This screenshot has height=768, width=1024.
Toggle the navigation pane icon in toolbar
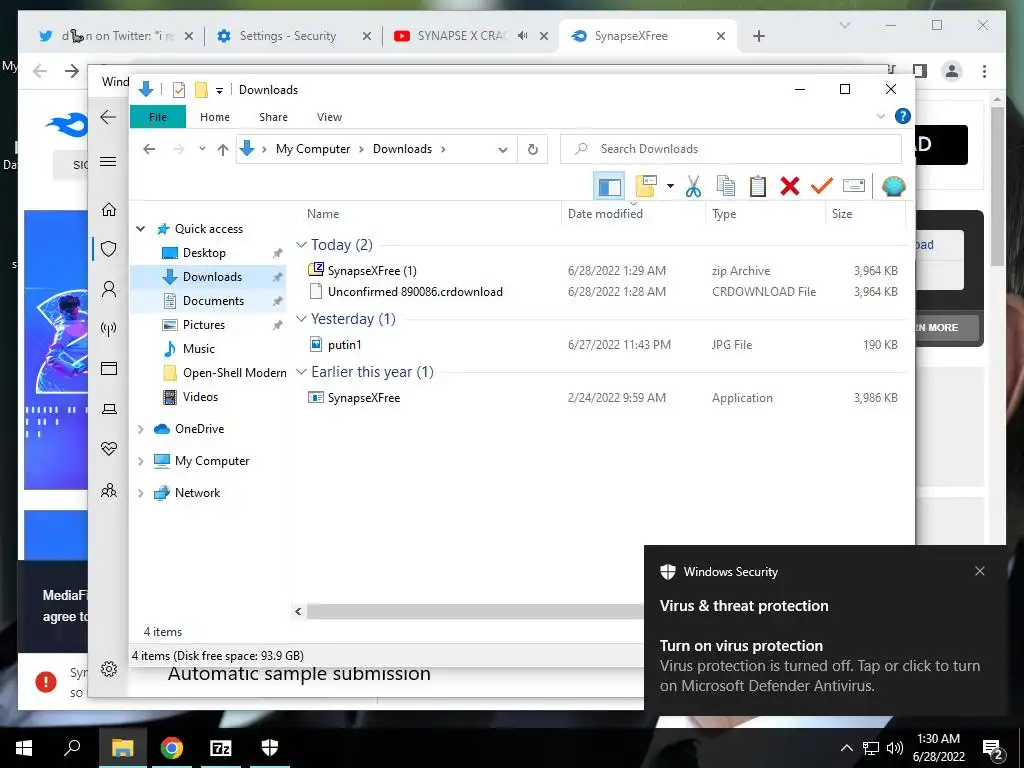click(x=609, y=187)
